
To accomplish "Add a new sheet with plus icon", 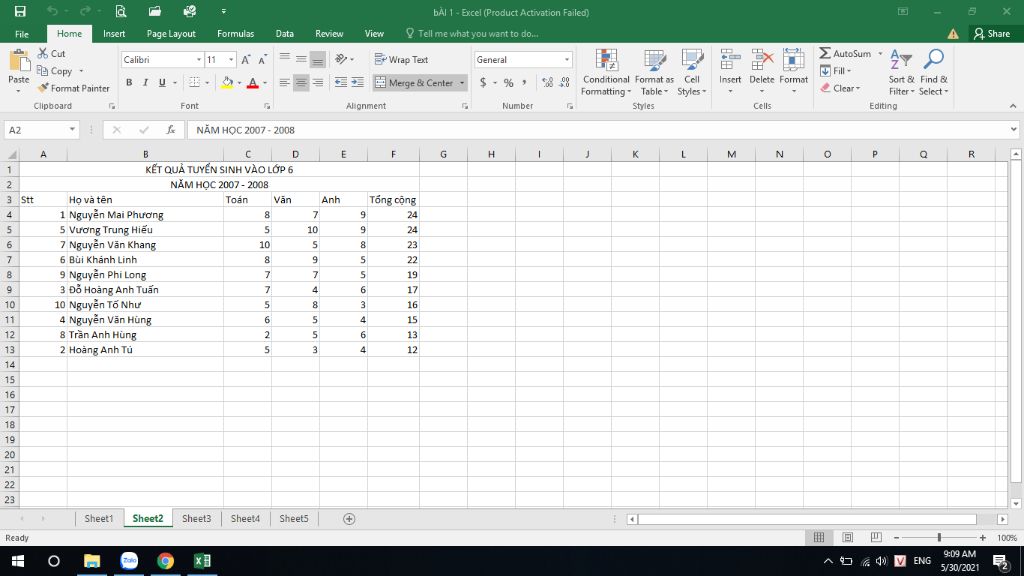I will tap(349, 519).
